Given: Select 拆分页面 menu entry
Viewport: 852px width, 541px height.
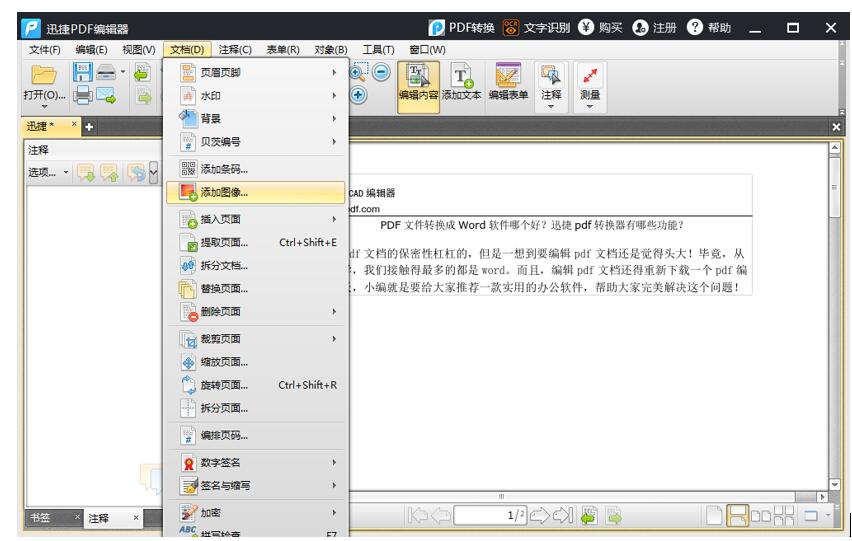Looking at the screenshot, I should 255,408.
